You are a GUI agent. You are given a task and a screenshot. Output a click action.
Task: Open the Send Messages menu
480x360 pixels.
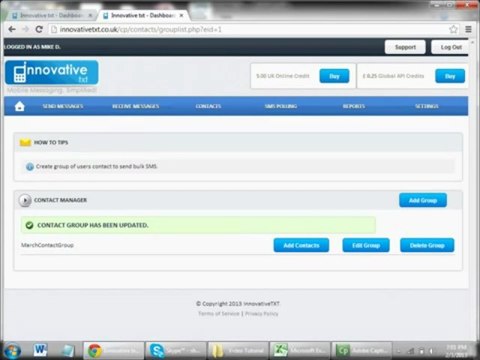(x=63, y=106)
